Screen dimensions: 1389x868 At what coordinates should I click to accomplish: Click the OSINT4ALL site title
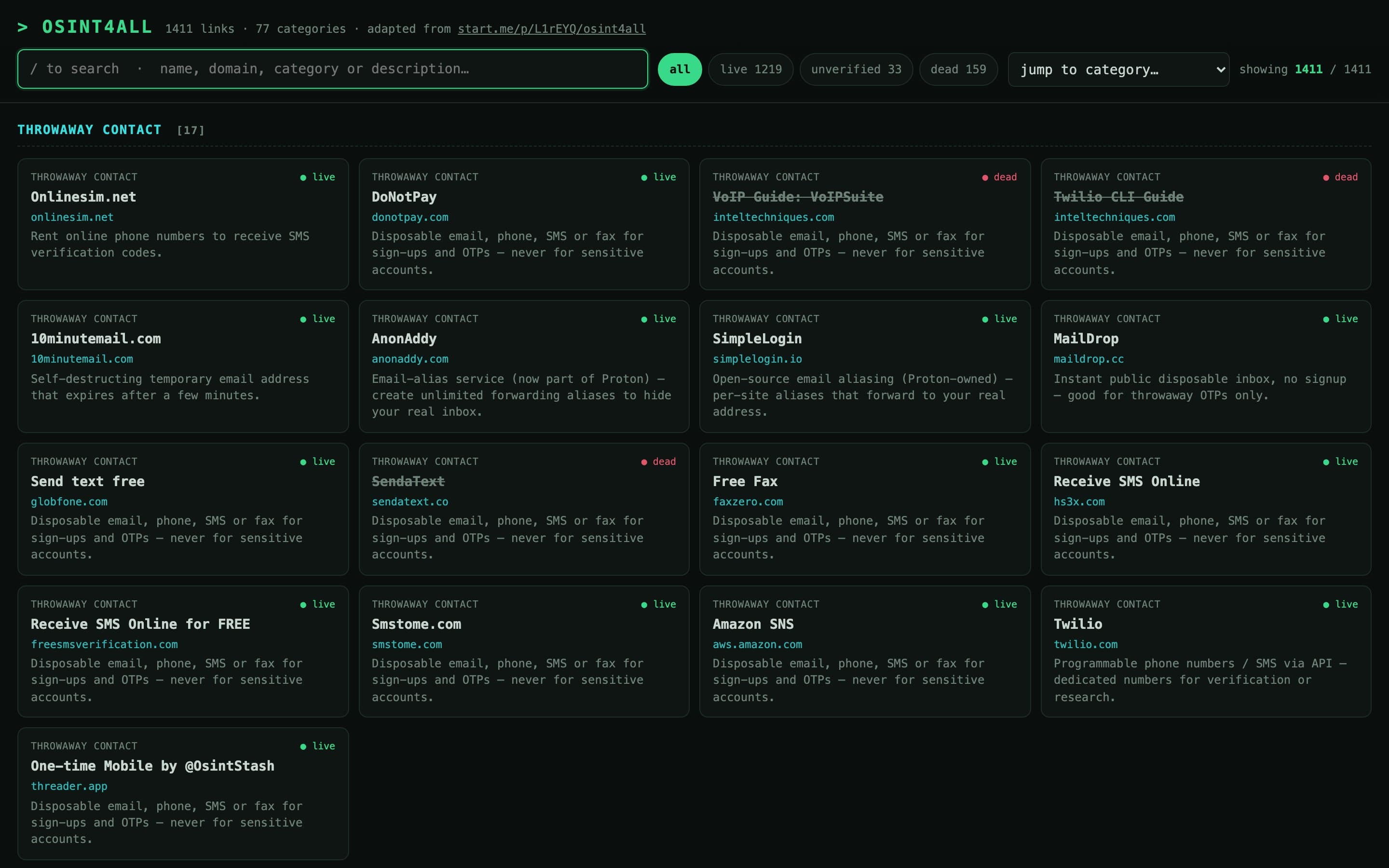(97, 27)
